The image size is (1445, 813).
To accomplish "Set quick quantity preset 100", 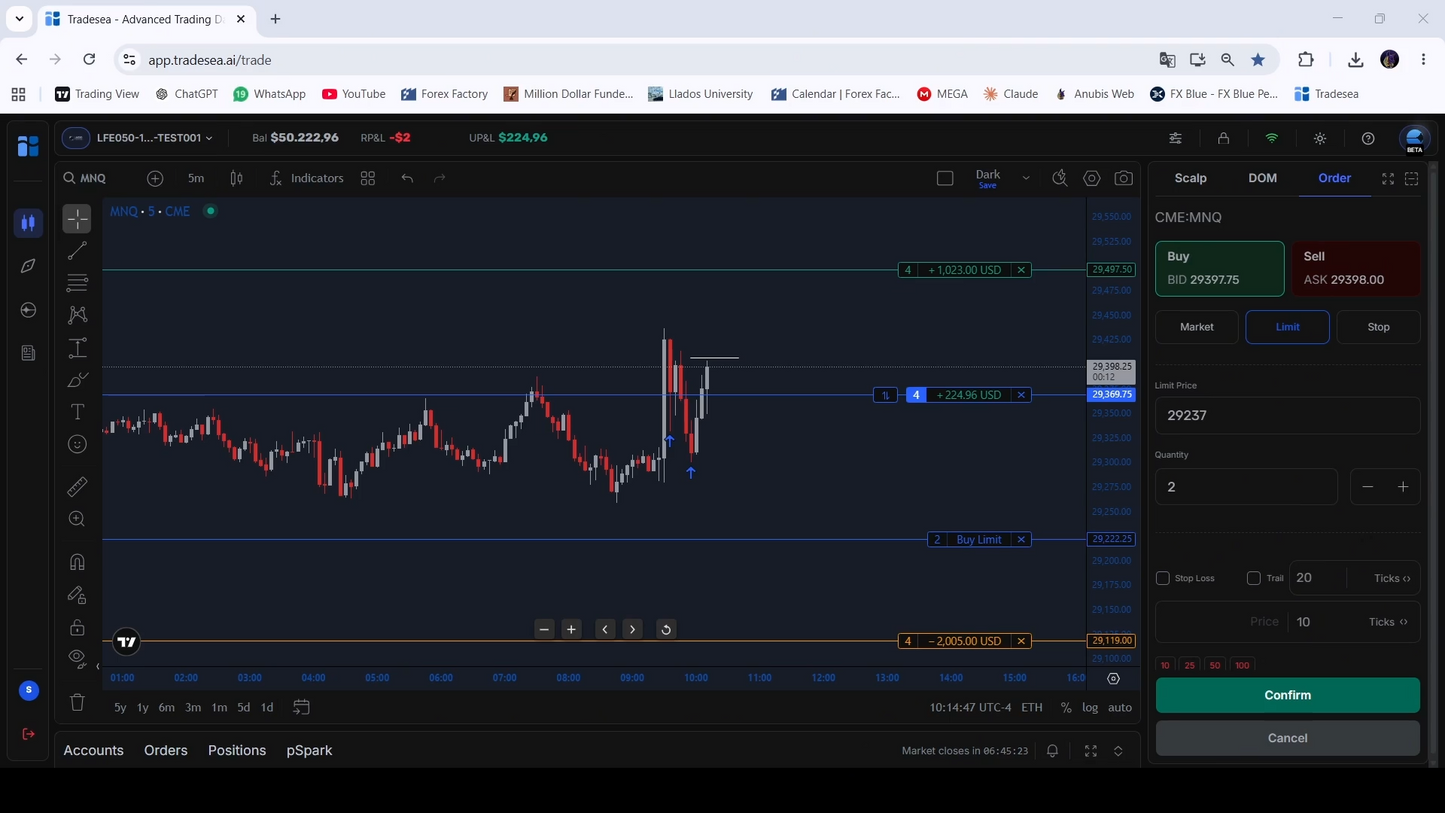I will pos(1242,665).
